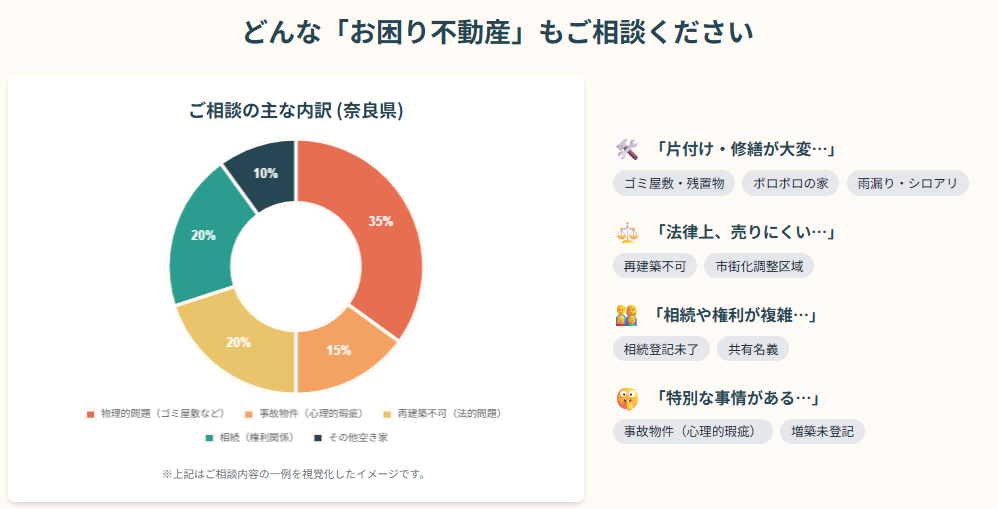998x509 pixels.
Task: Select the ボロボロの家 tag
Action: (x=790, y=183)
